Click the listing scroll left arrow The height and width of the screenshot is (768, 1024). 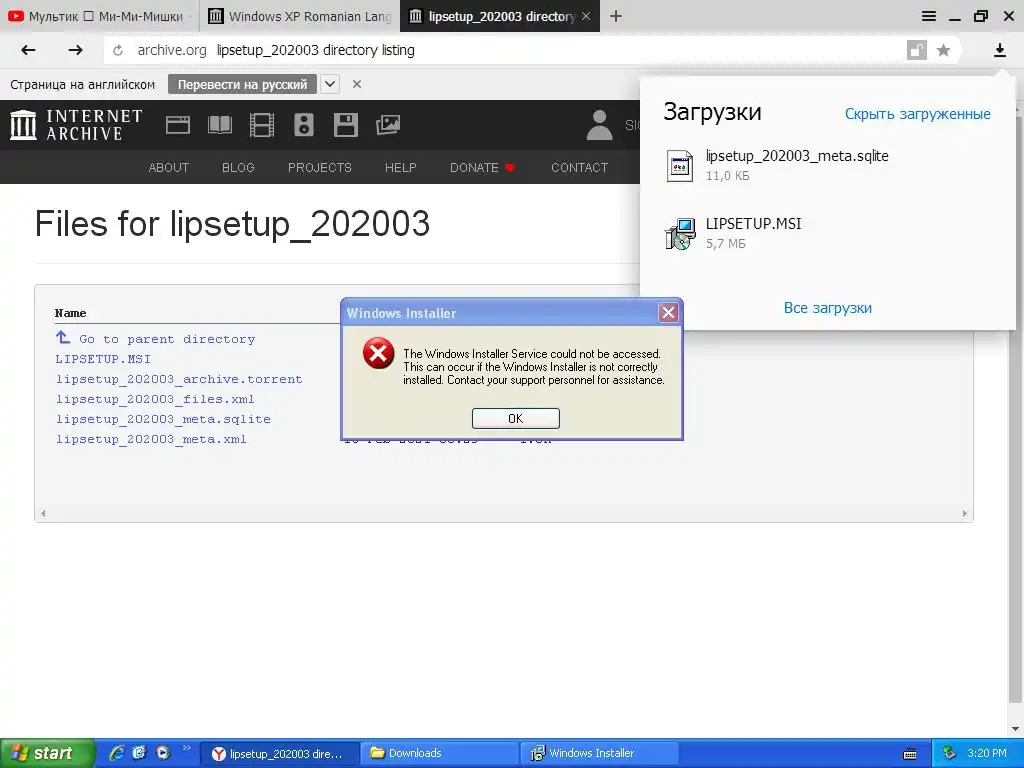[43, 513]
